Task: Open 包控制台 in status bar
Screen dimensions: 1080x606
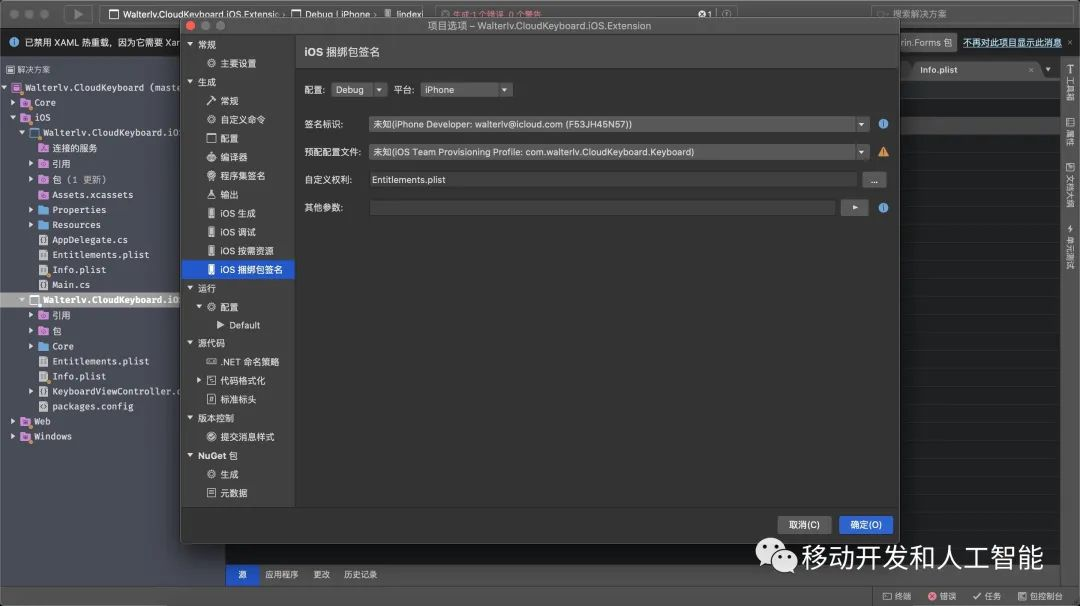Action: (x=1040, y=596)
